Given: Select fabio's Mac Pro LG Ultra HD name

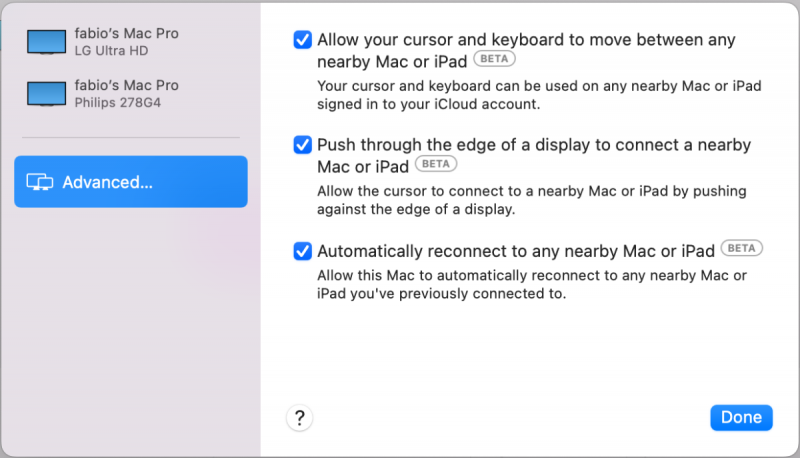Looking at the screenshot, I should pyautogui.click(x=126, y=33).
